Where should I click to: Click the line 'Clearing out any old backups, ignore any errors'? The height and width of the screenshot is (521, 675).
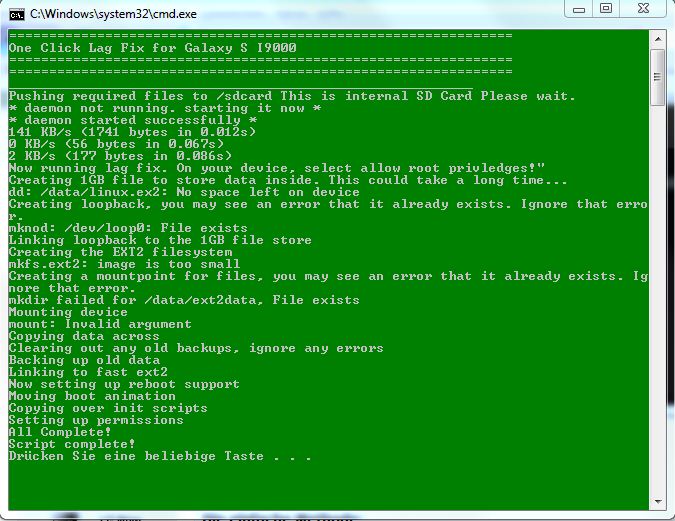point(196,348)
